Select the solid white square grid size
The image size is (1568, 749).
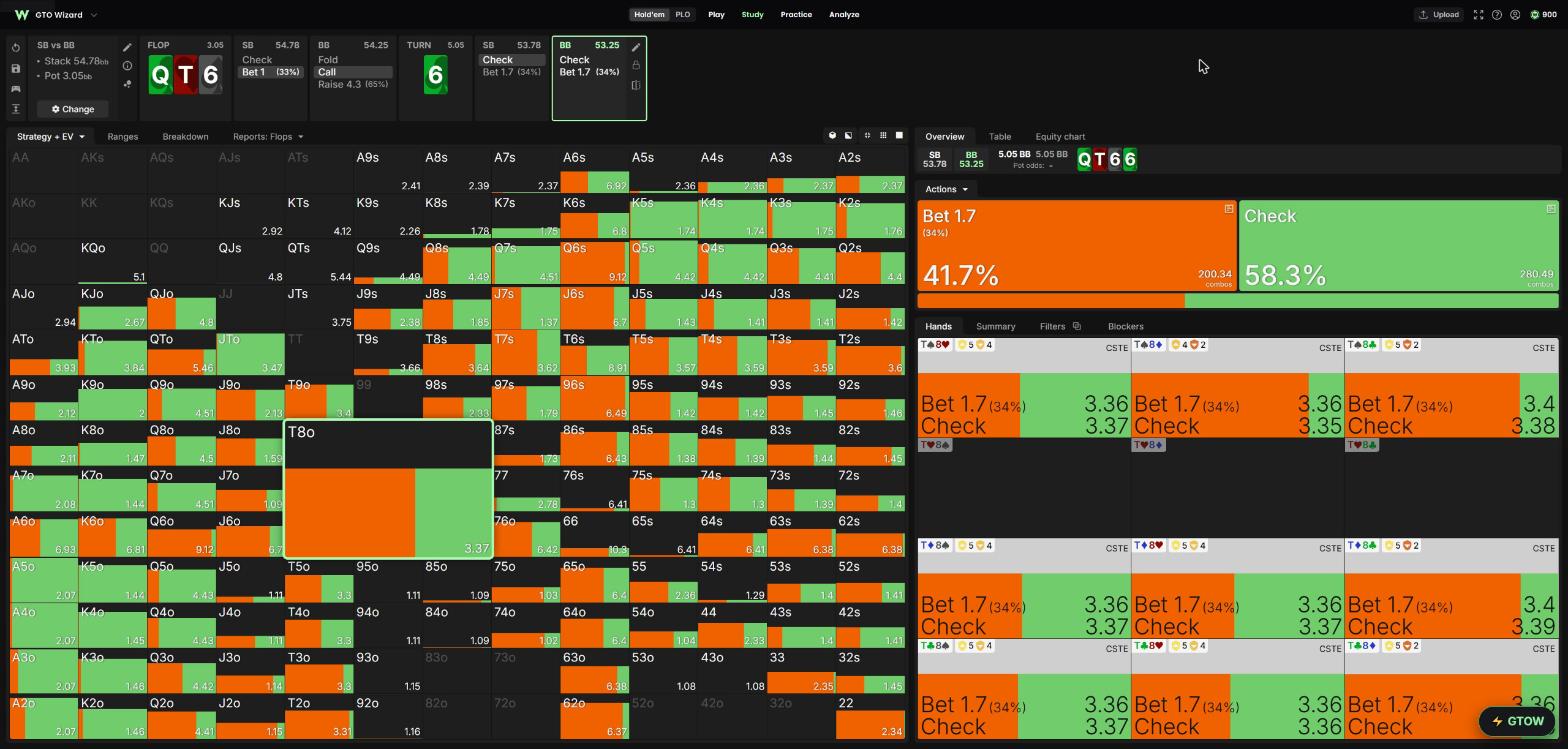(899, 136)
